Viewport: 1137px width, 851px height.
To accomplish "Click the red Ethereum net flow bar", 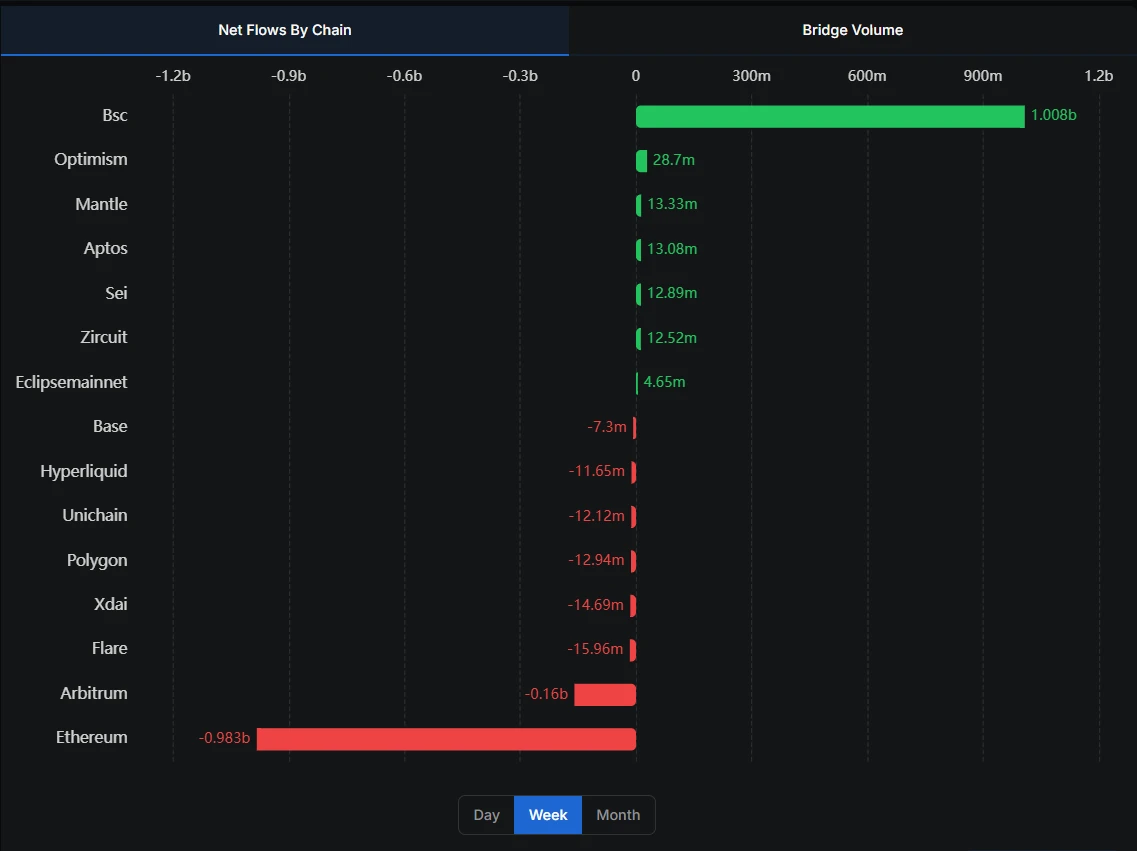I will [x=446, y=738].
